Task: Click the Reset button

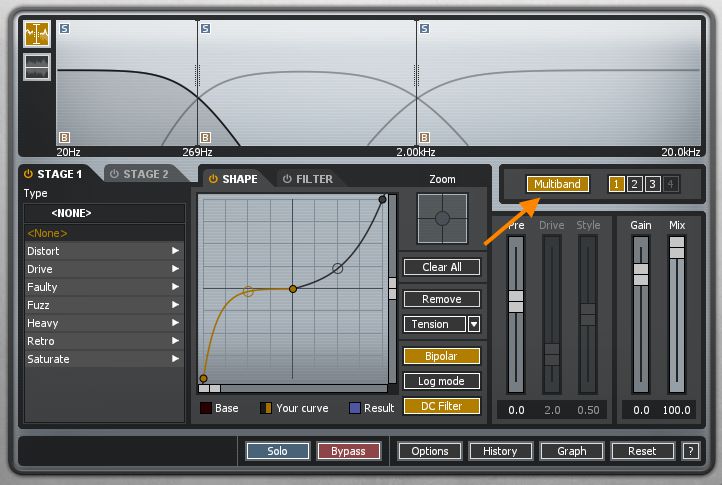Action: pyautogui.click(x=642, y=451)
